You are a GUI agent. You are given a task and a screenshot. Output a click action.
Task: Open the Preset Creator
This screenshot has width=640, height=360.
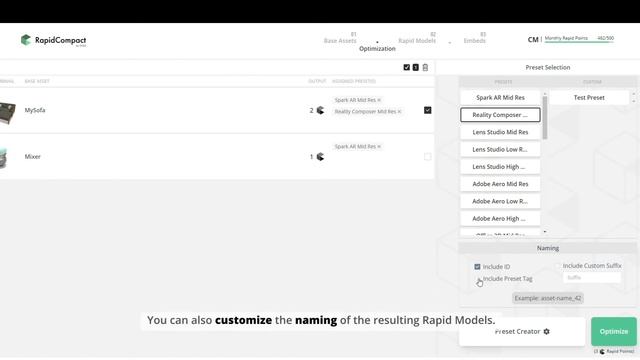point(522,331)
